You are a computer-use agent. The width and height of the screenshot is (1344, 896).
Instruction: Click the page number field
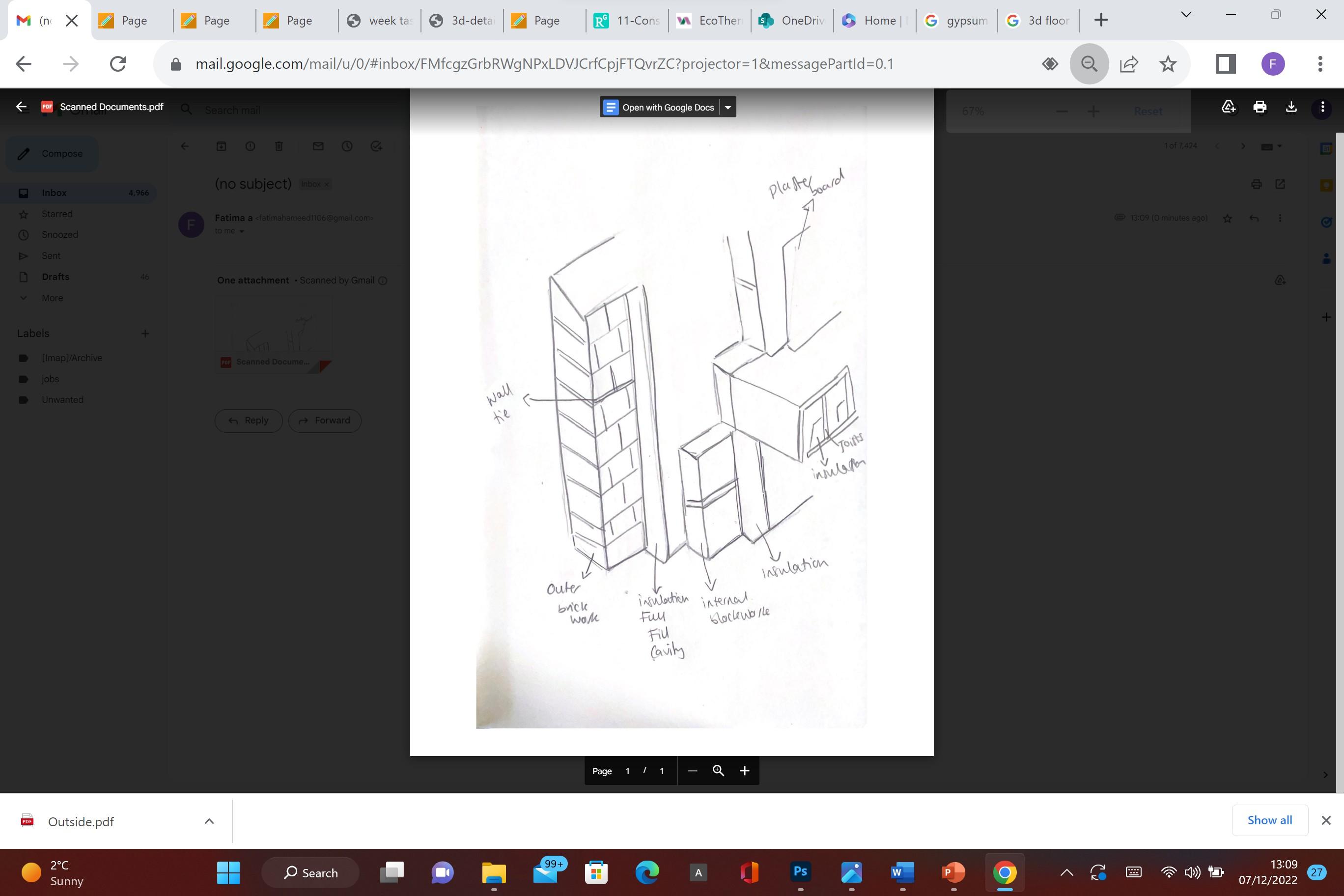[627, 771]
